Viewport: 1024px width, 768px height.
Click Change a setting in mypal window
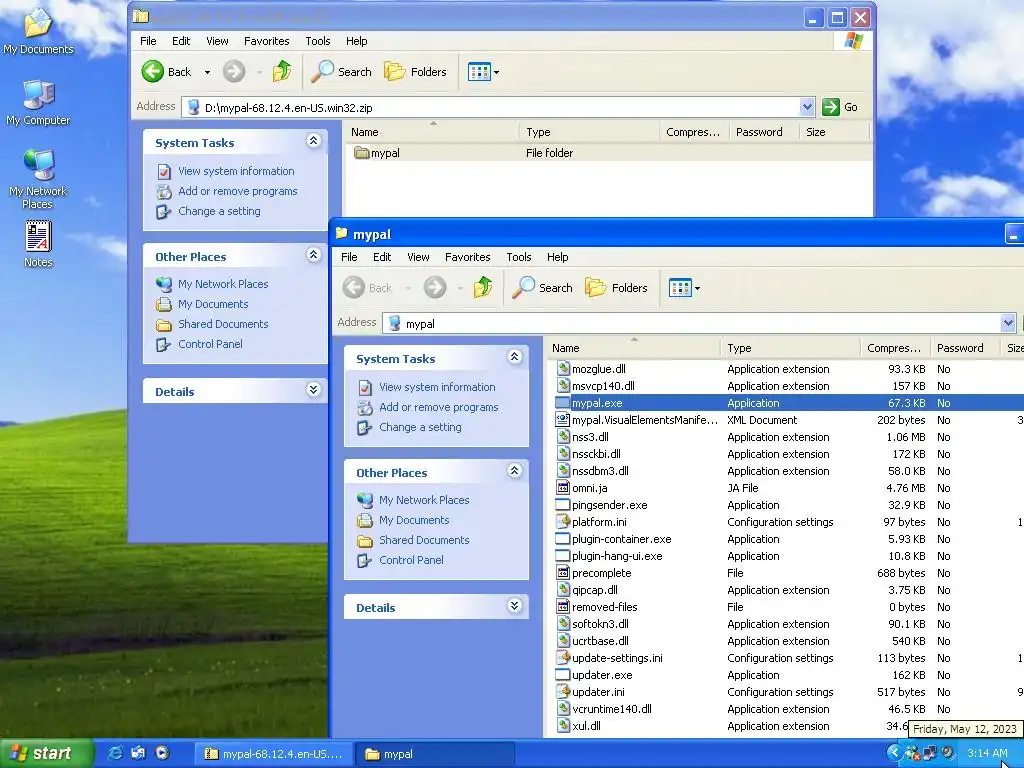coord(420,427)
